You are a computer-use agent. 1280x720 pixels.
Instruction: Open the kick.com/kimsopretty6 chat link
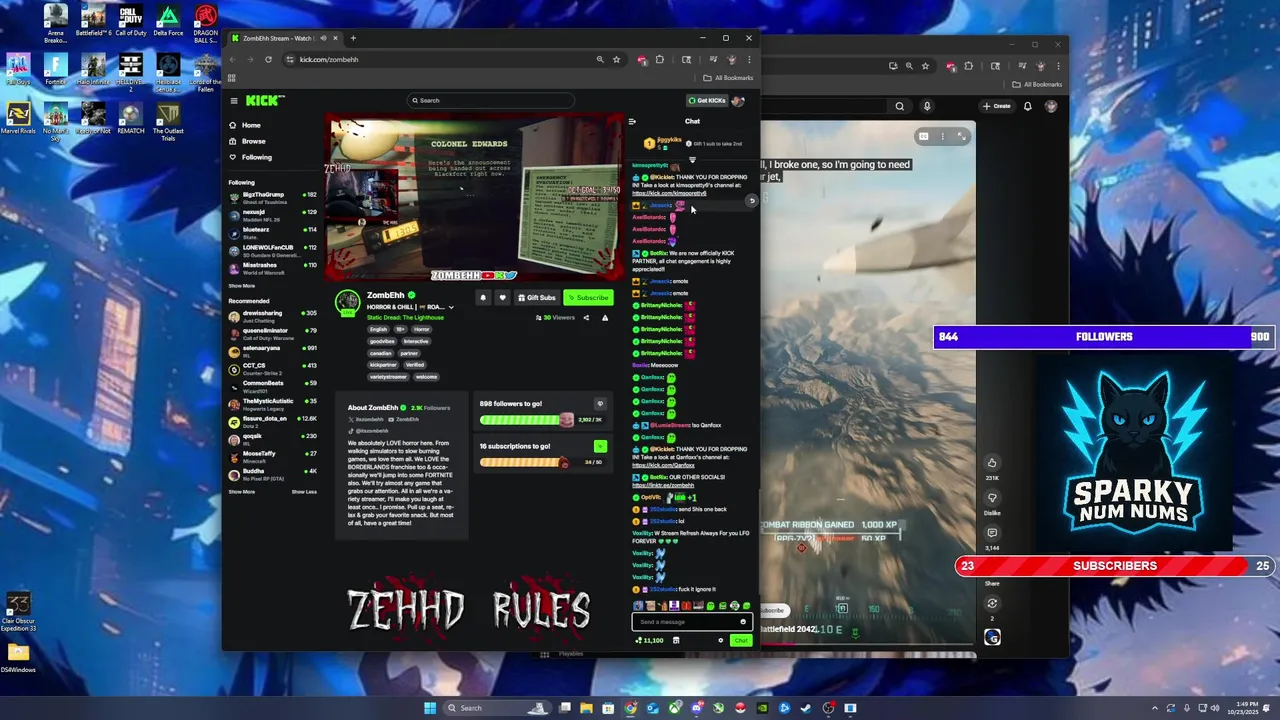click(669, 193)
